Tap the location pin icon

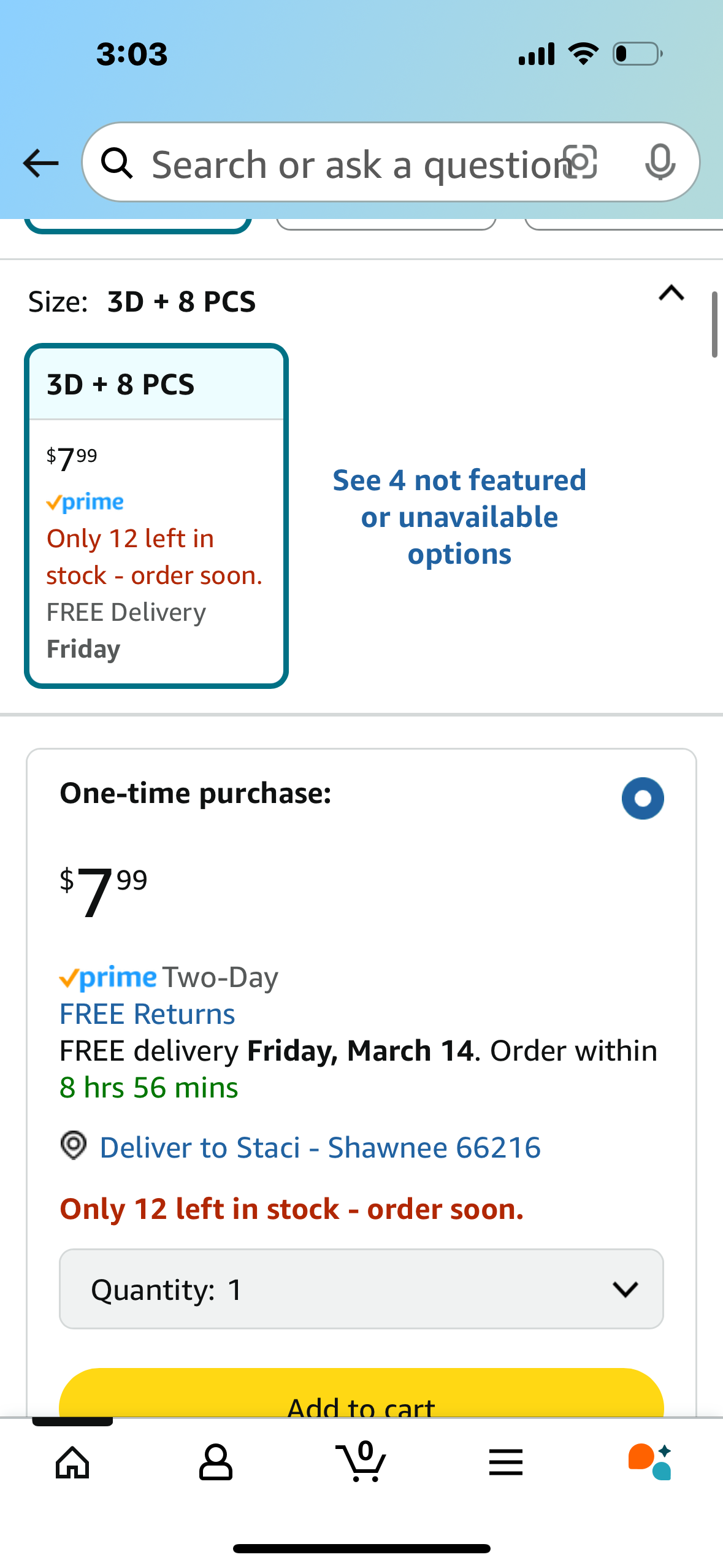click(x=74, y=1146)
